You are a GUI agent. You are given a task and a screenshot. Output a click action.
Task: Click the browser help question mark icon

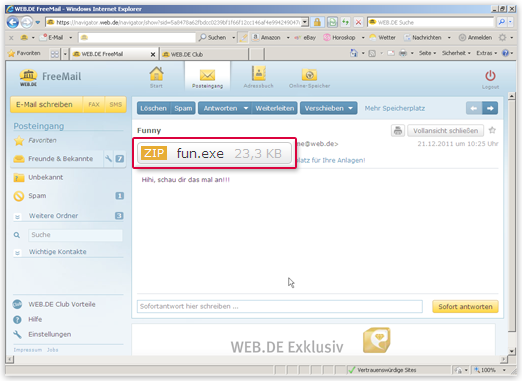pyautogui.click(x=506, y=53)
